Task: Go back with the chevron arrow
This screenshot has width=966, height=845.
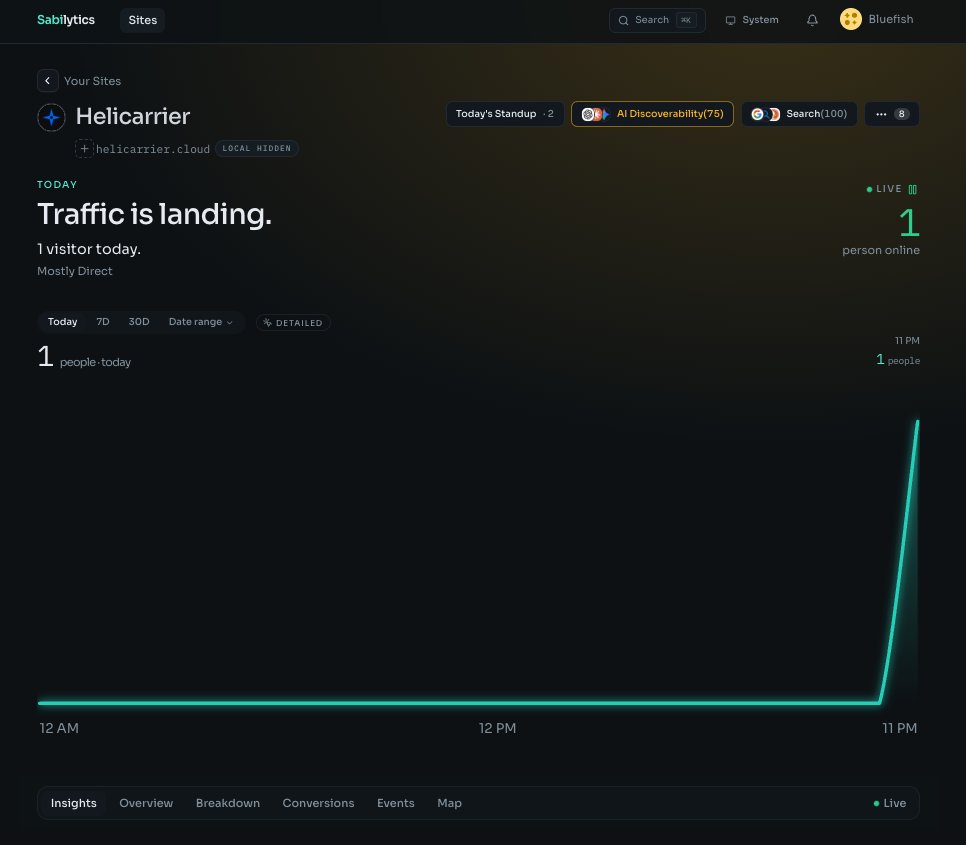Action: click(x=47, y=81)
